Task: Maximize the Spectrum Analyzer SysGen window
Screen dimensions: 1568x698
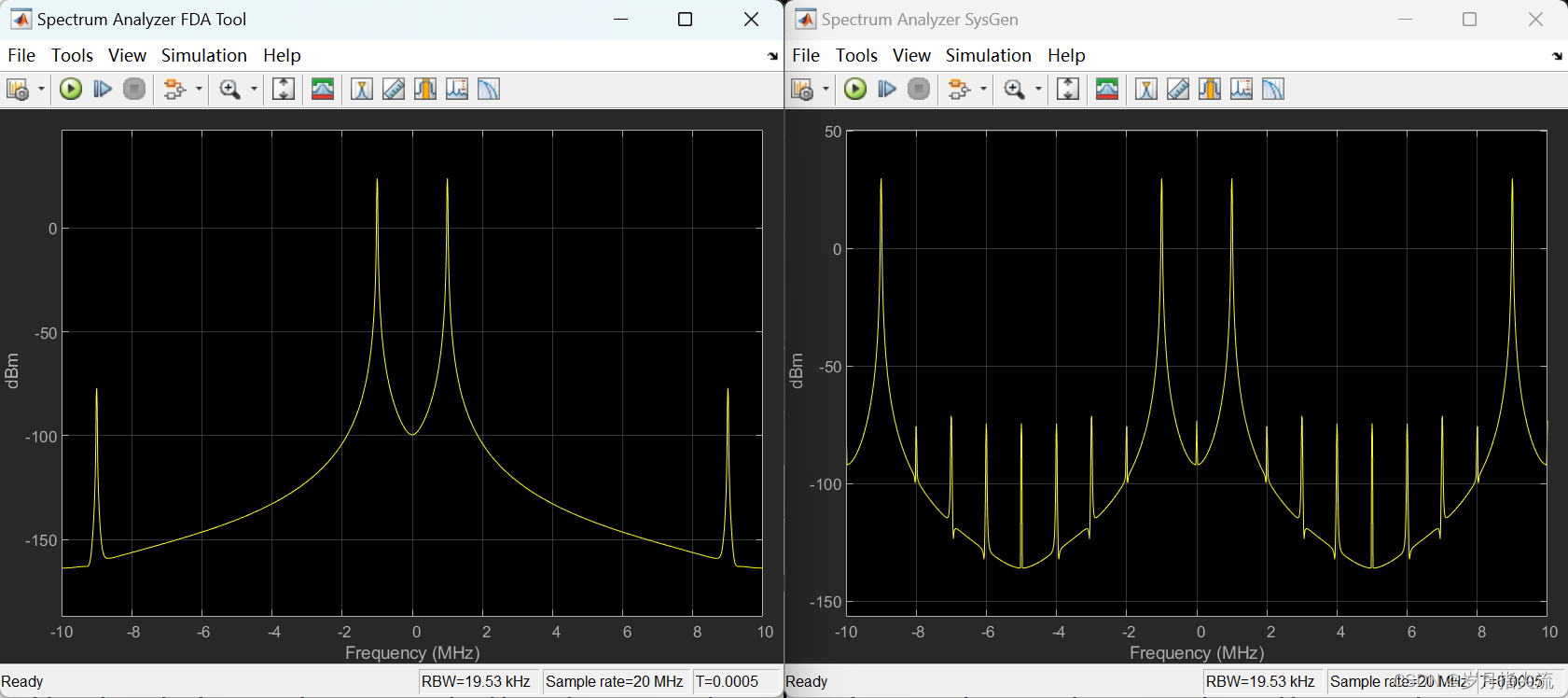Action: [x=1470, y=20]
